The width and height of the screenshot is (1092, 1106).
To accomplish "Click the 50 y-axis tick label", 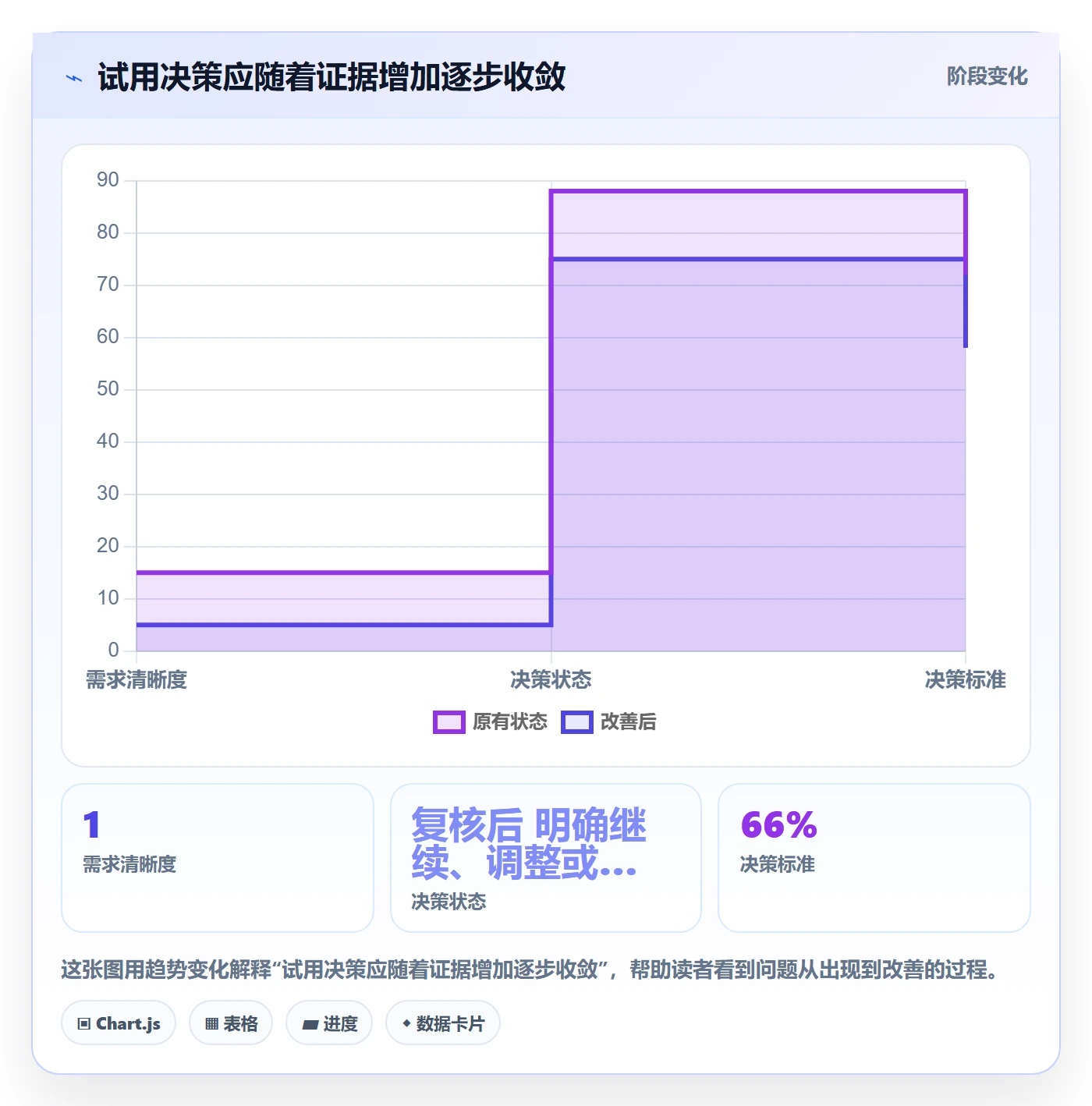I will [108, 389].
